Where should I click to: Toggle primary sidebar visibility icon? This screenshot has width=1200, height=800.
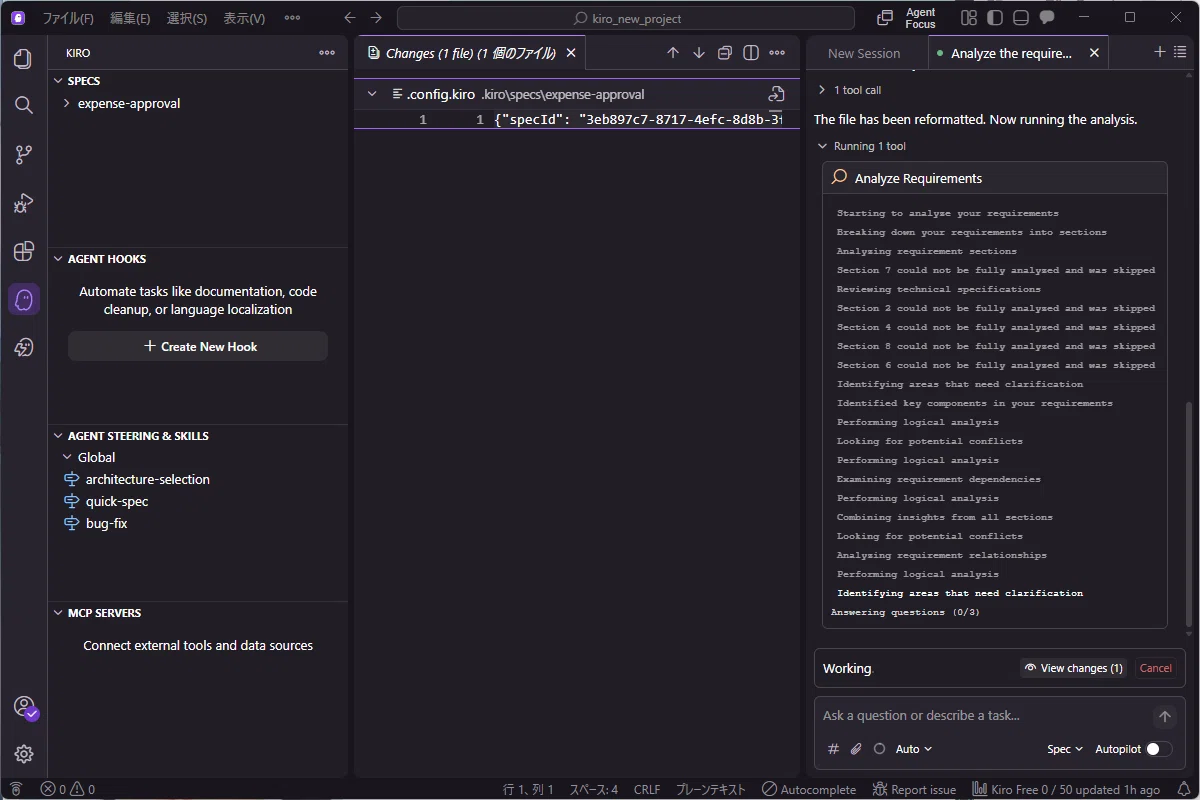994,18
